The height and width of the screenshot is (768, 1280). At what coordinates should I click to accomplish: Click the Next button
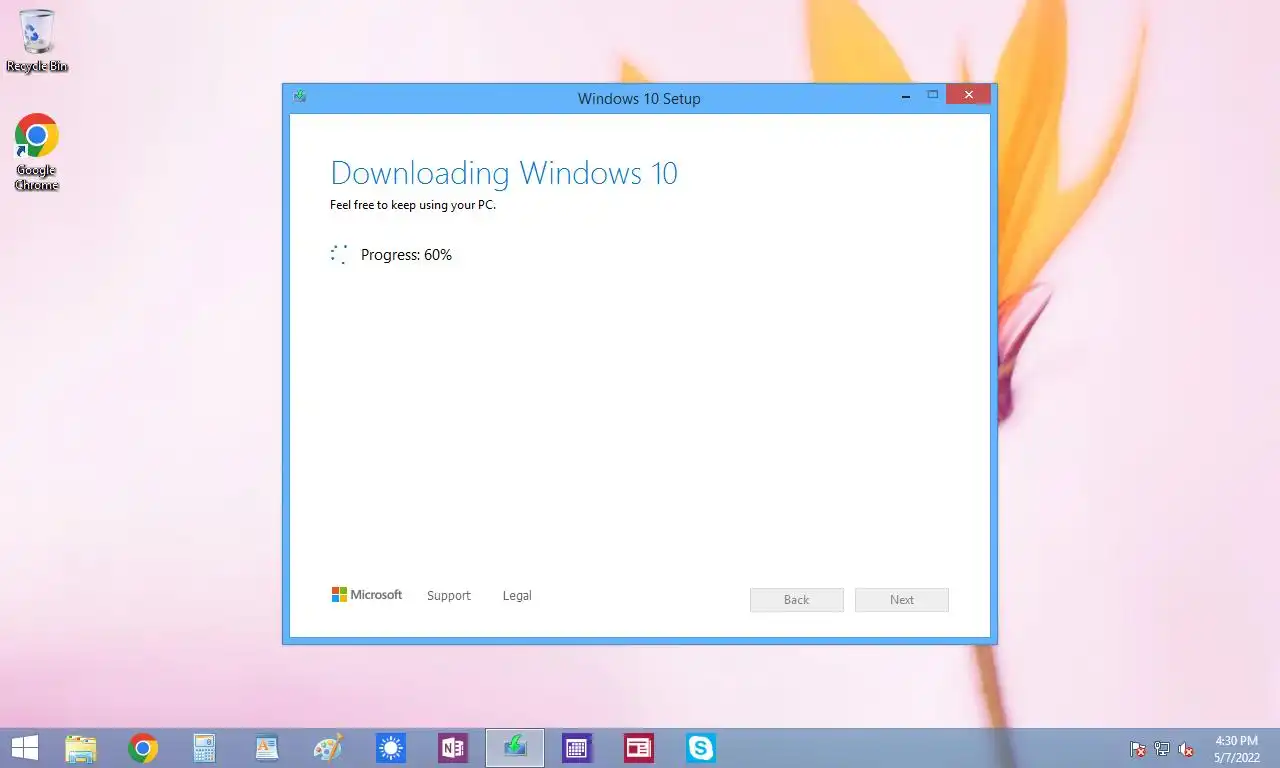click(902, 600)
